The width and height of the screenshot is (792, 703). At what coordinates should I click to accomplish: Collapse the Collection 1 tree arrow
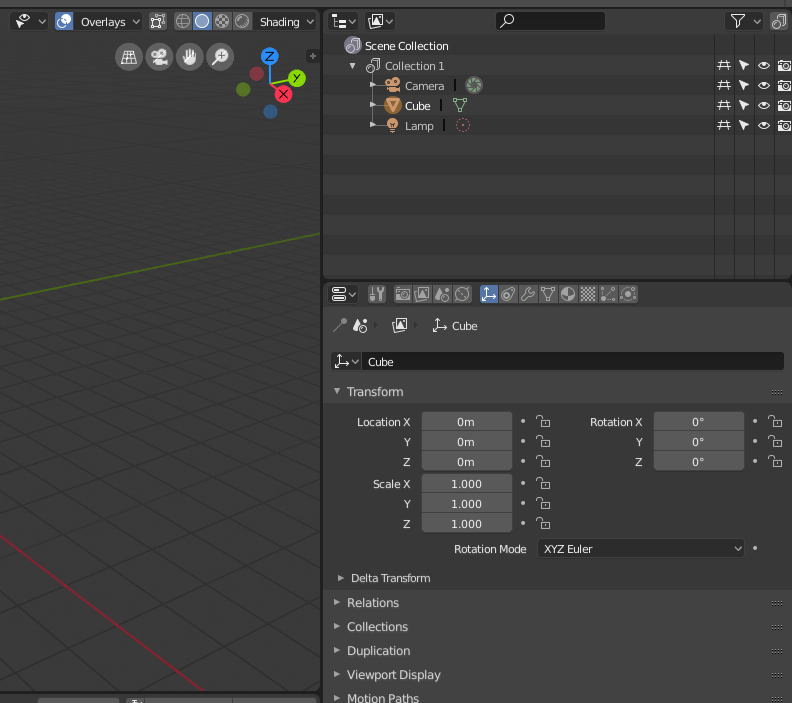(353, 66)
